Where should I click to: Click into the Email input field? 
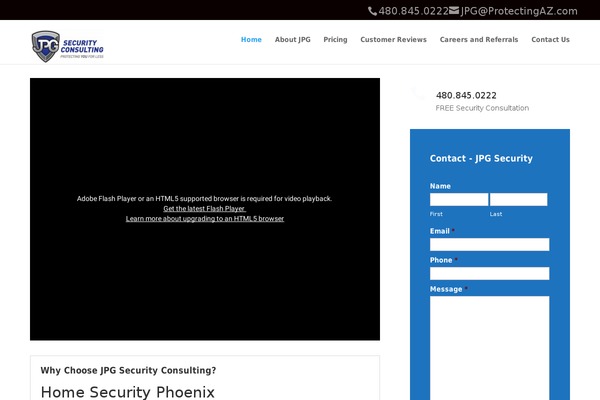pyautogui.click(x=489, y=244)
